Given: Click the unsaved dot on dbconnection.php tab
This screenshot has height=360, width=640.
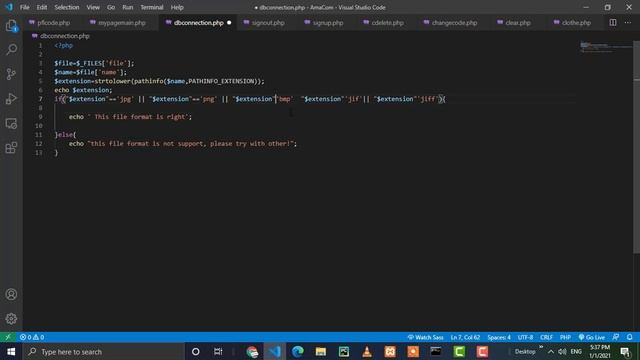Looking at the screenshot, I should point(229,22).
